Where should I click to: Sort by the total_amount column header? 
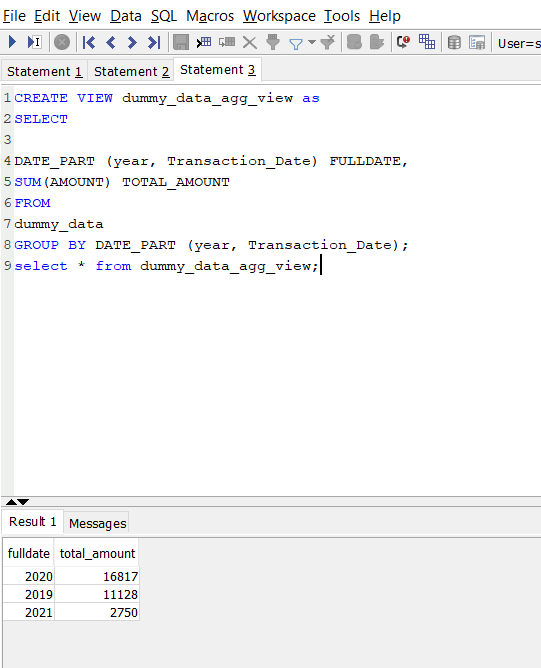(x=97, y=553)
